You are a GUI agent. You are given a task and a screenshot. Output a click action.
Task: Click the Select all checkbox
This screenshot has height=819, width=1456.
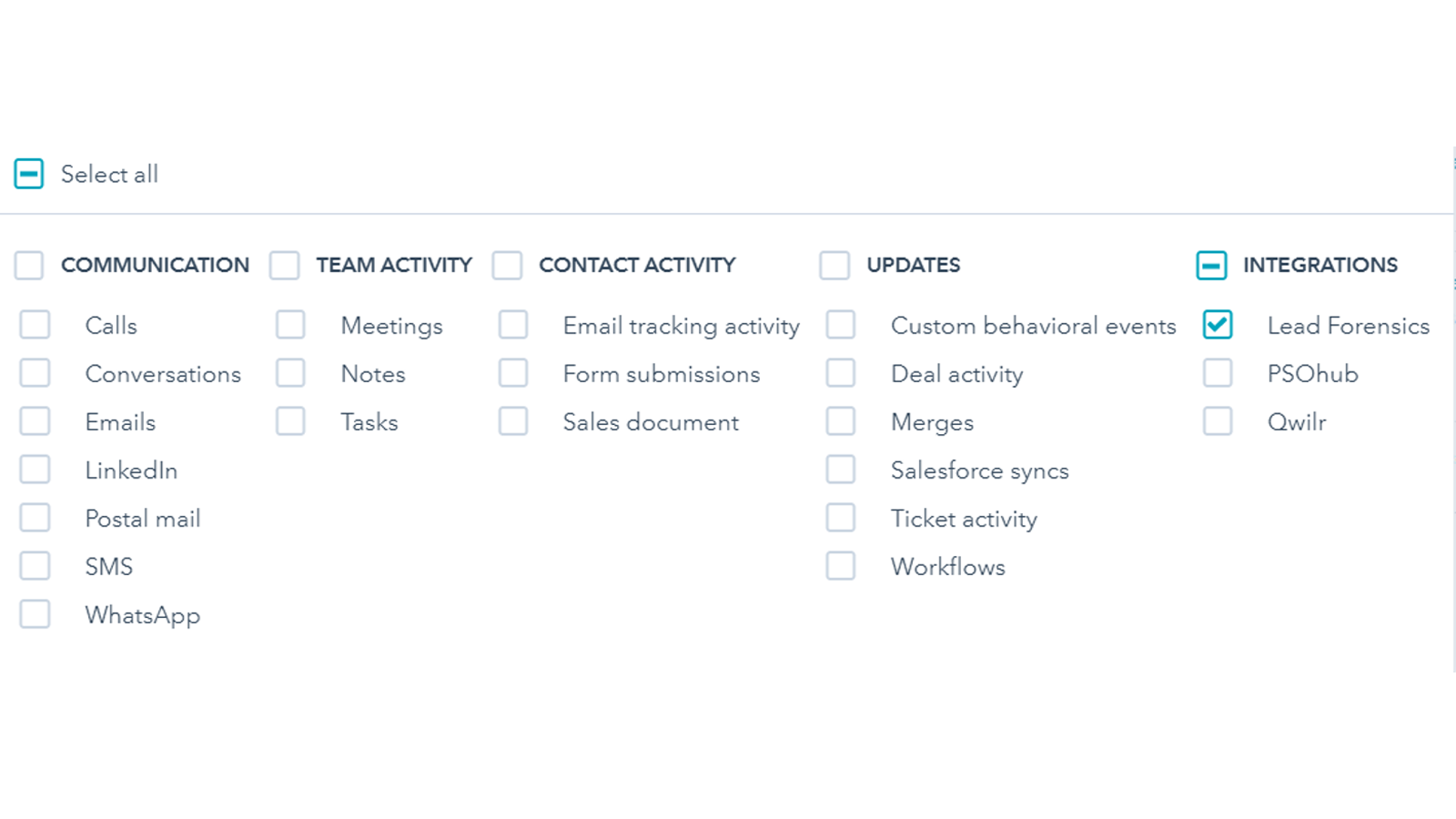(x=28, y=173)
